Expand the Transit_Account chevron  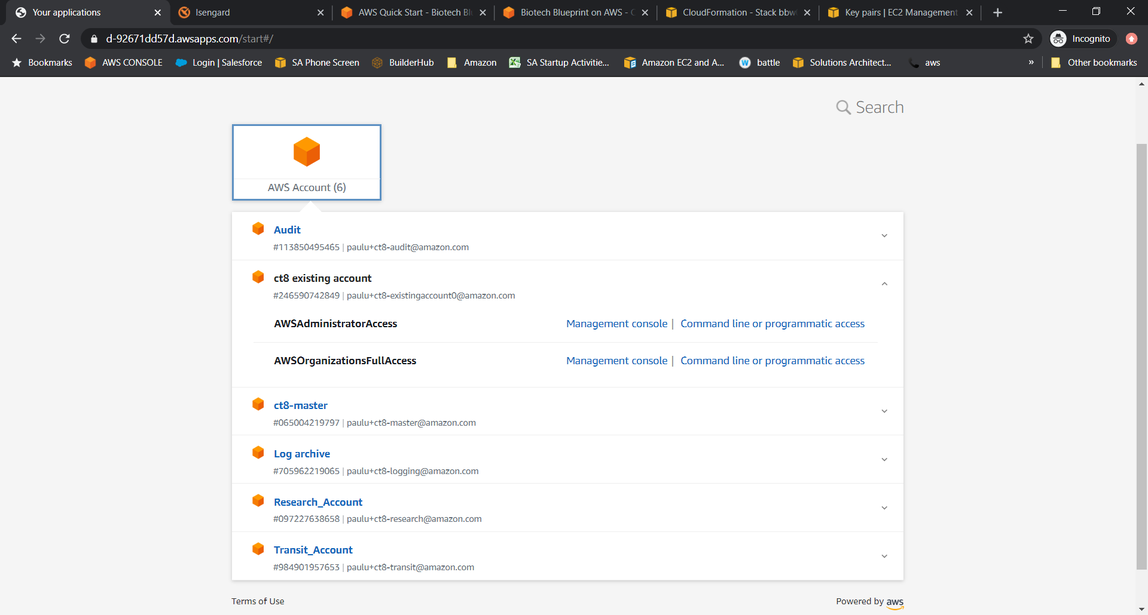pyautogui.click(x=884, y=556)
